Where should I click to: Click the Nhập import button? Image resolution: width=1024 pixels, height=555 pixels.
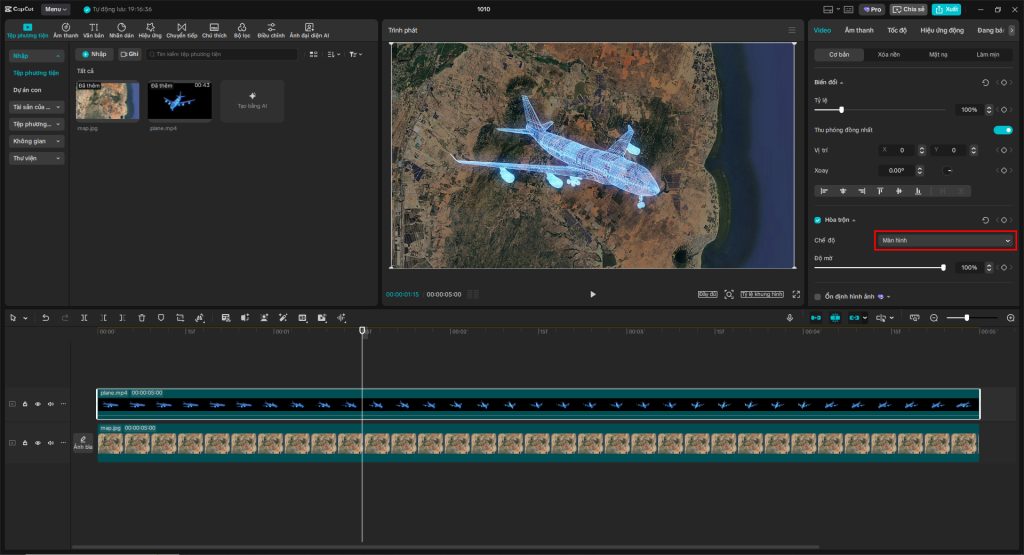pos(95,54)
